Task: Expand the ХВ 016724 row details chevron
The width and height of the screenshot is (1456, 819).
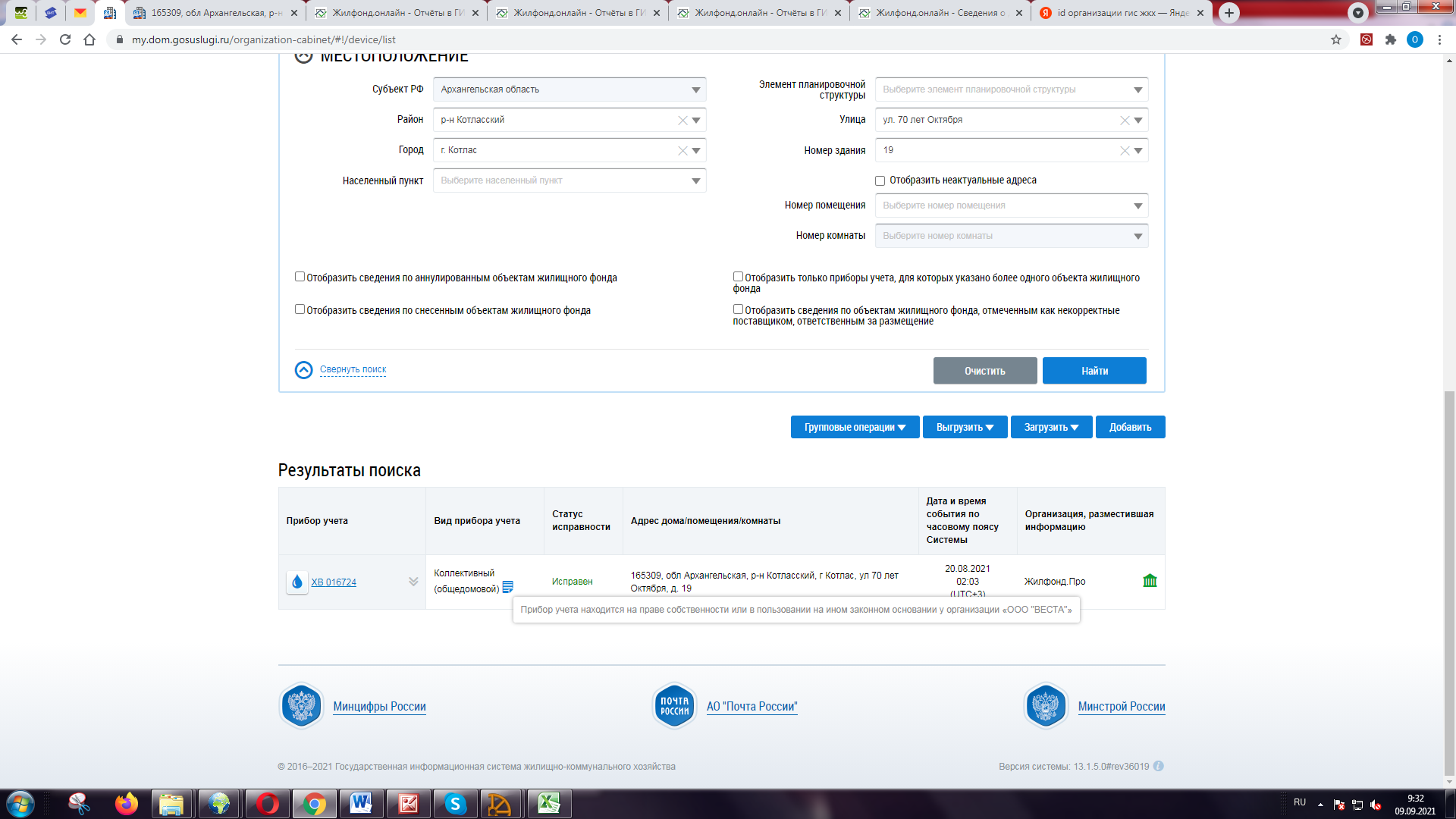Action: 413,582
